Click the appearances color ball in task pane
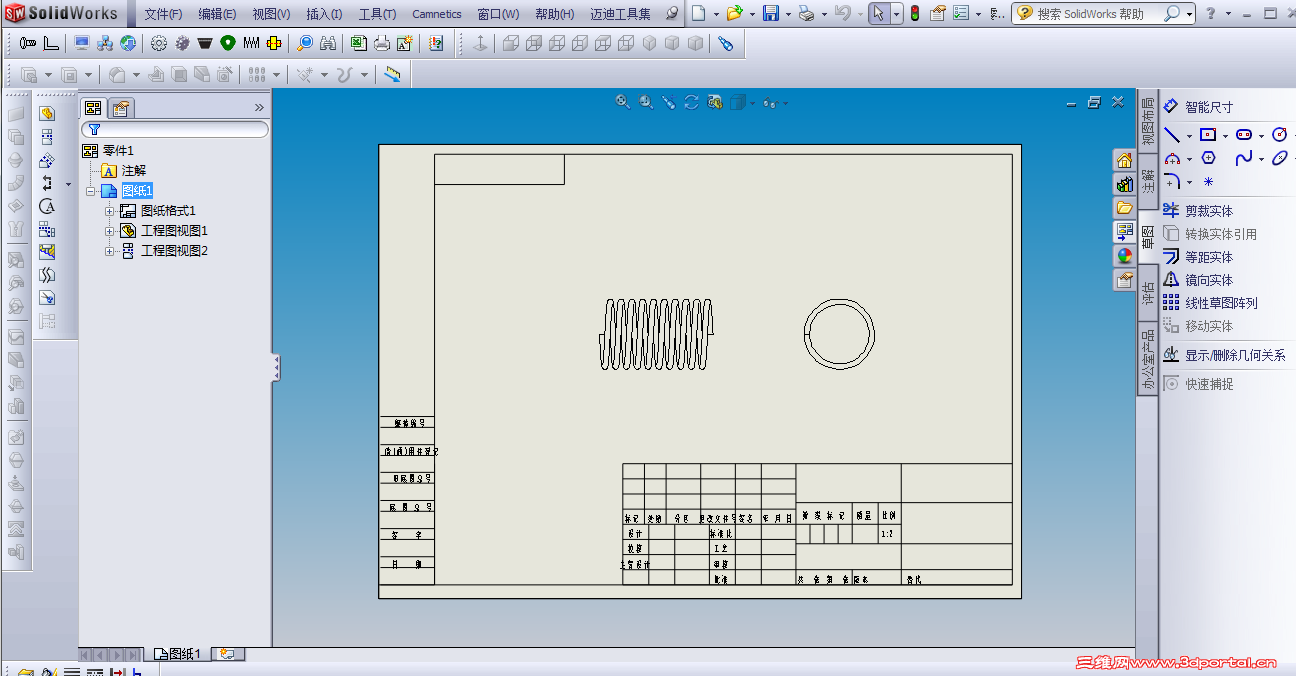The image size is (1296, 676). pos(1124,256)
